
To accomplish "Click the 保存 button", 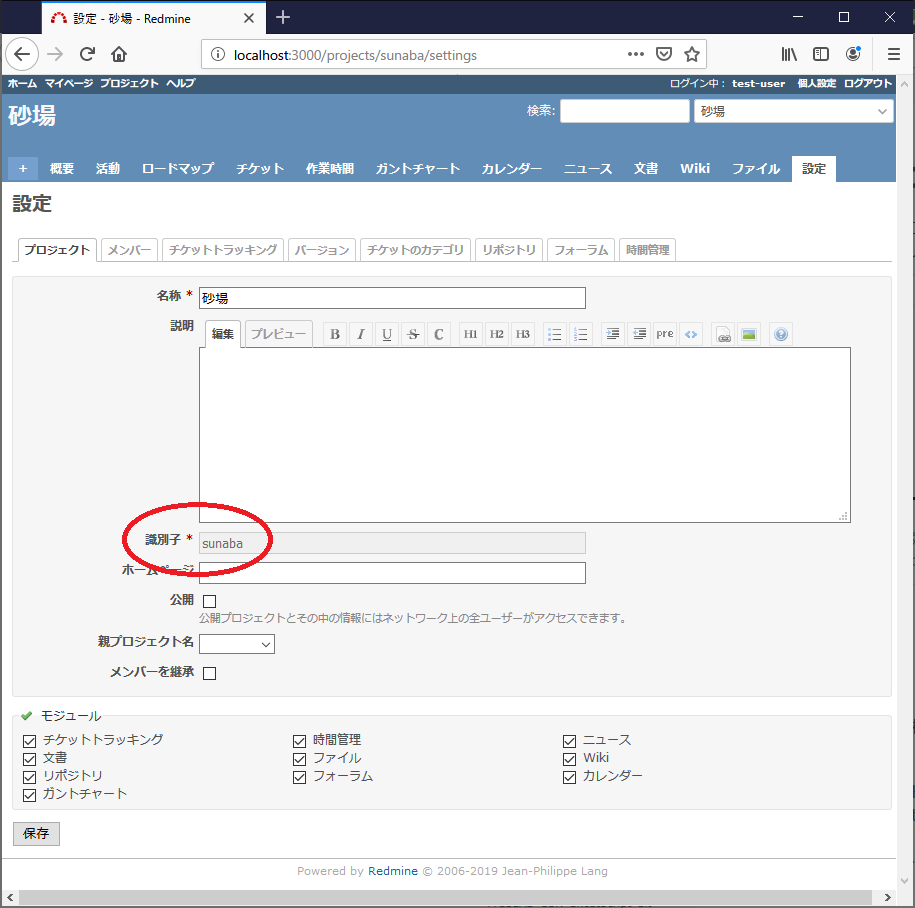I will pyautogui.click(x=36, y=833).
